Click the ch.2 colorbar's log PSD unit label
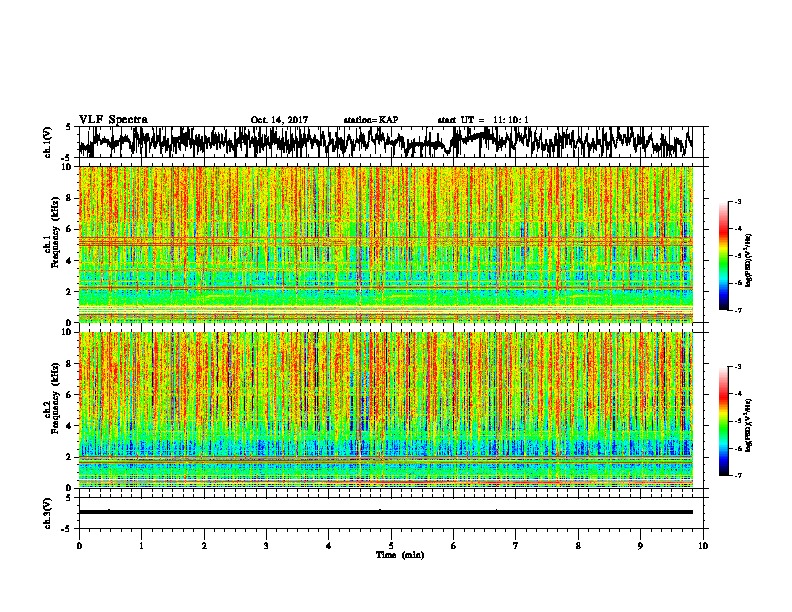The height and width of the screenshot is (612, 792). pos(749,425)
